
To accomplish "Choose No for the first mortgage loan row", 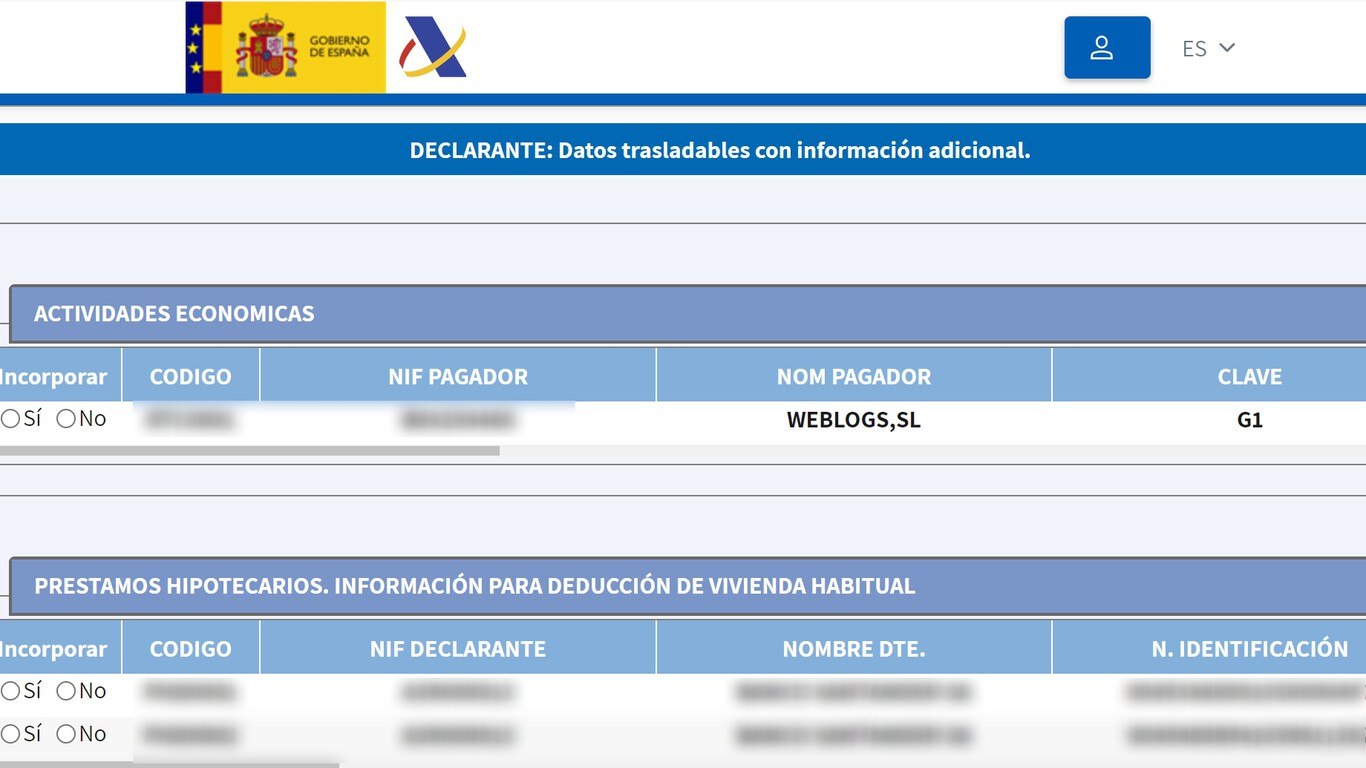I will [66, 691].
